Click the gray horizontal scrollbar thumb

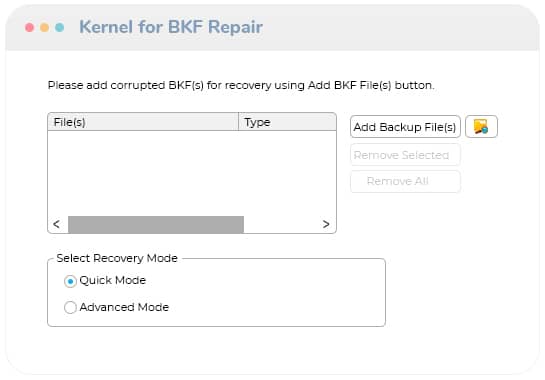(x=156, y=224)
